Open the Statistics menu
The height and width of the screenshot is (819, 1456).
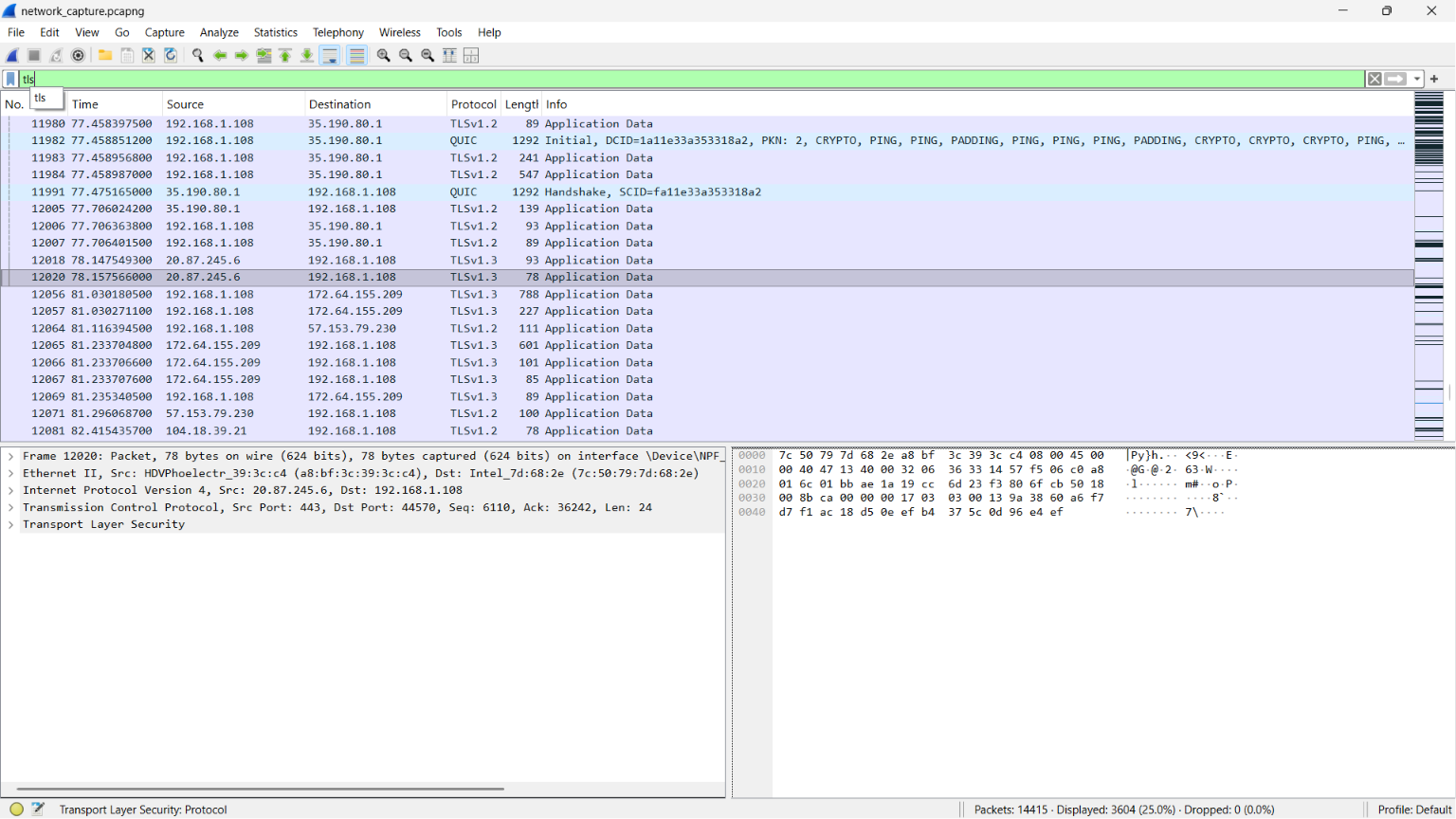tap(275, 32)
